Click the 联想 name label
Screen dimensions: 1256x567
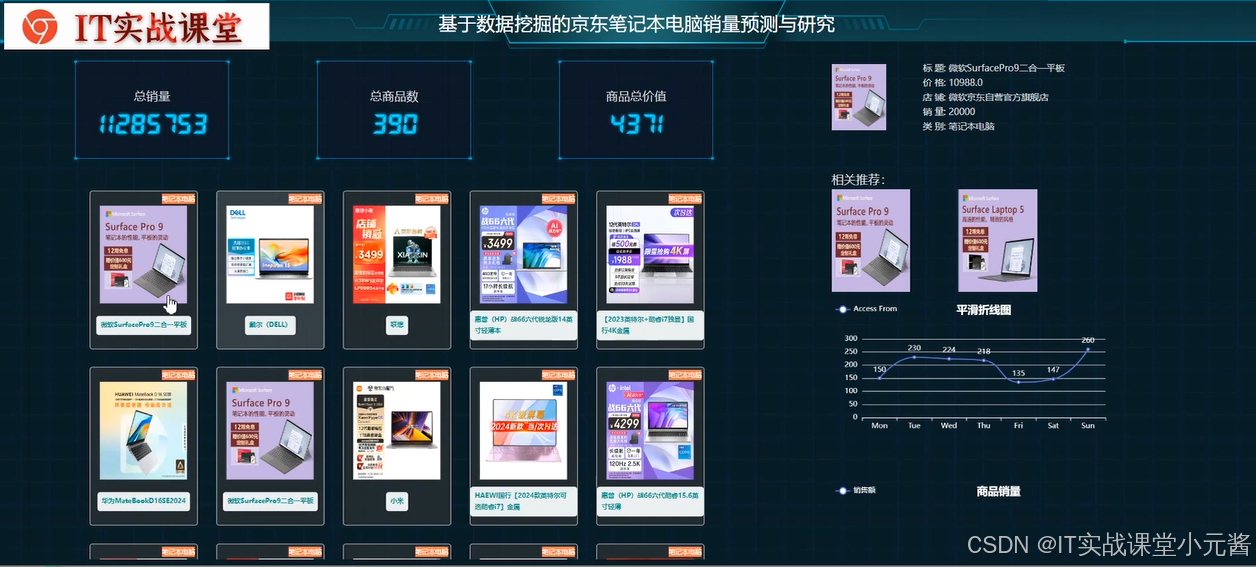[397, 325]
